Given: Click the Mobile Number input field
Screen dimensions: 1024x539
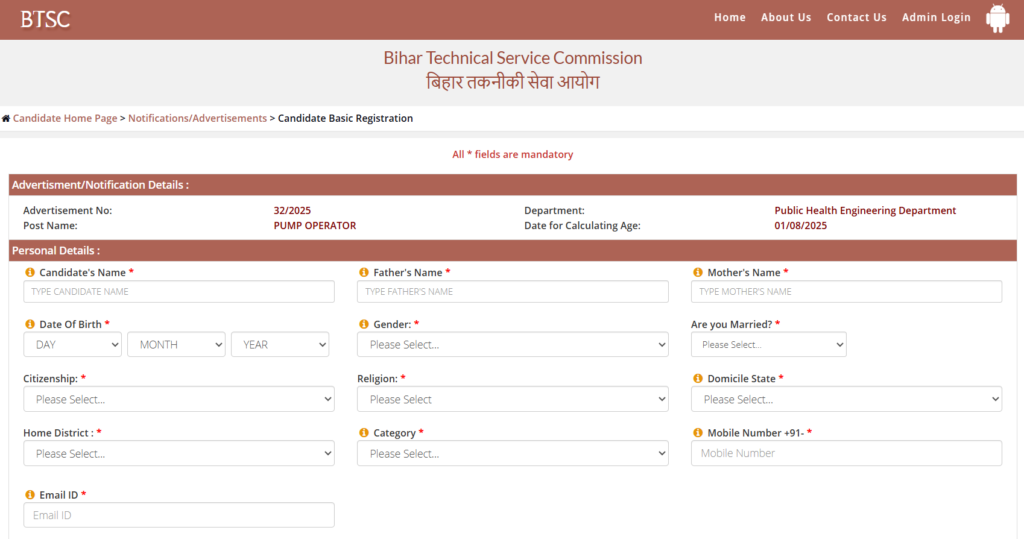Looking at the screenshot, I should click(x=846, y=453).
